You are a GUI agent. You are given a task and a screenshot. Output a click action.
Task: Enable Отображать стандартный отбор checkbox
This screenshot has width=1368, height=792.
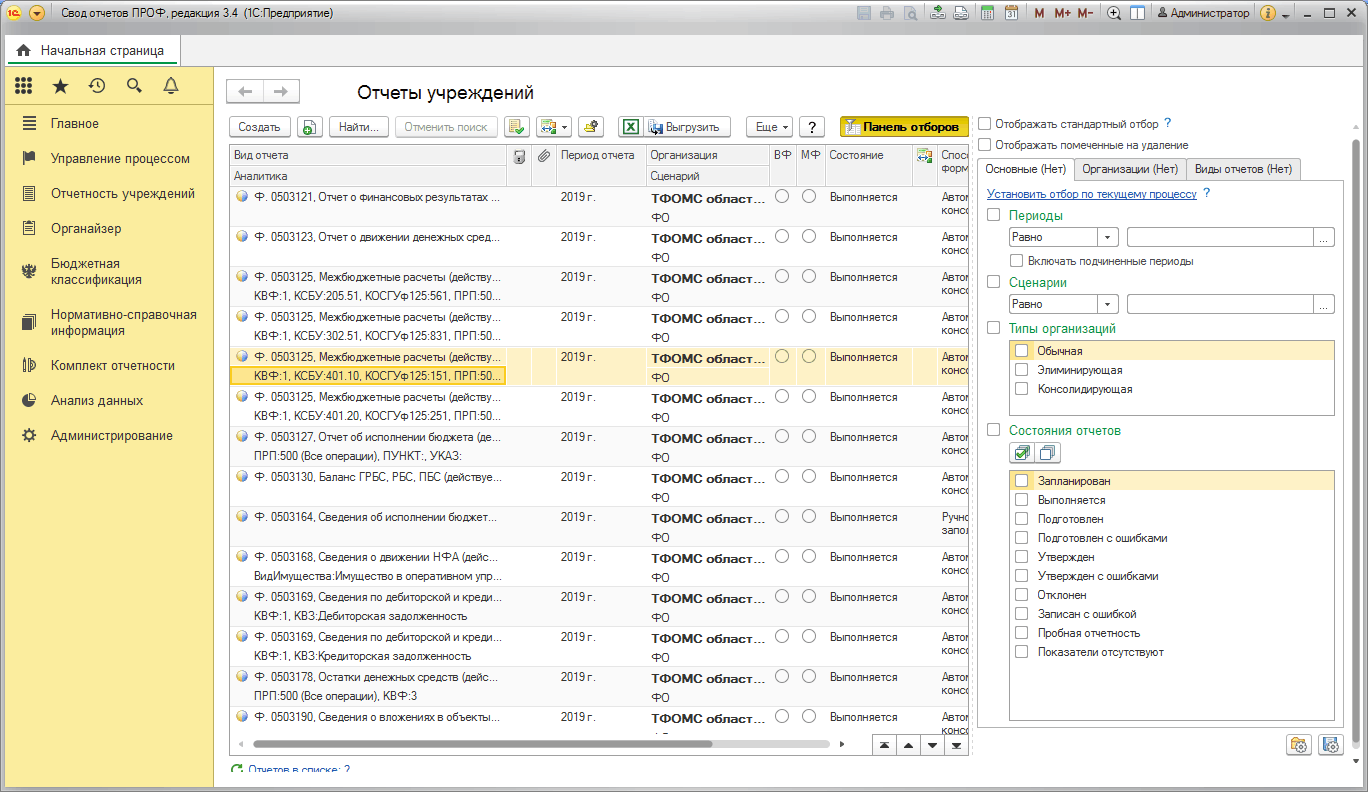[985, 124]
